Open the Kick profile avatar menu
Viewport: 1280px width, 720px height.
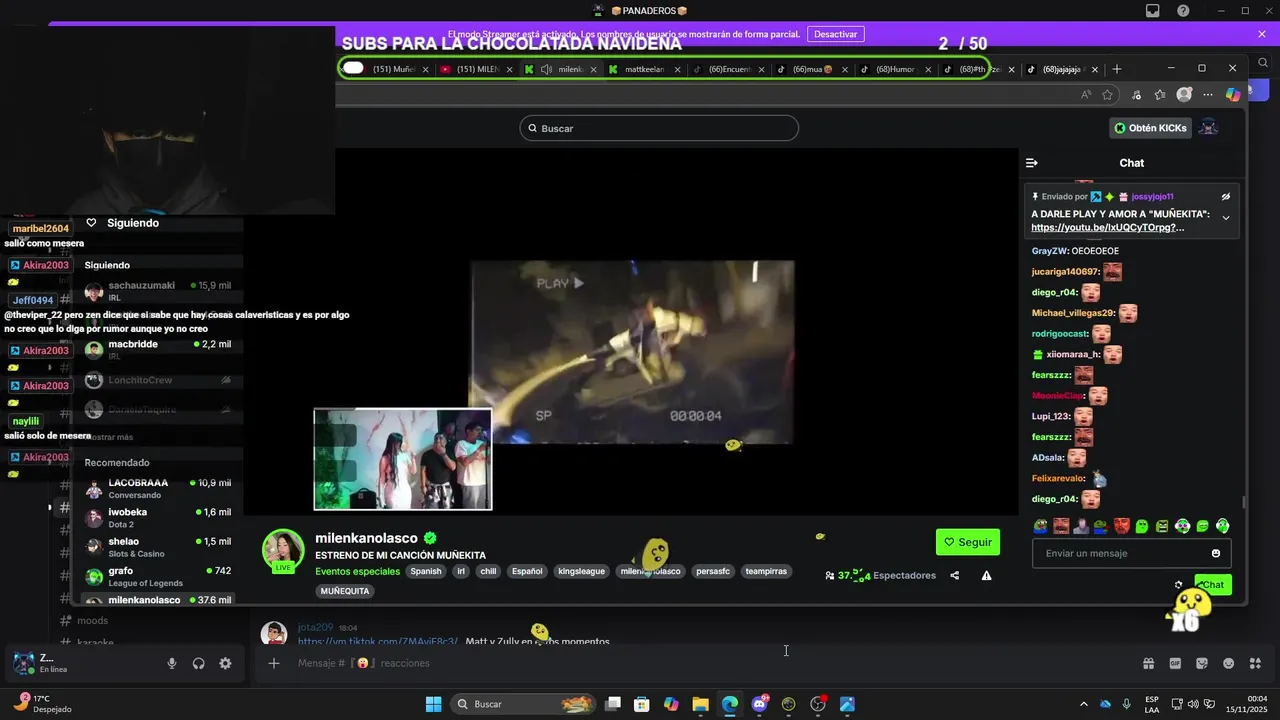tap(1209, 128)
